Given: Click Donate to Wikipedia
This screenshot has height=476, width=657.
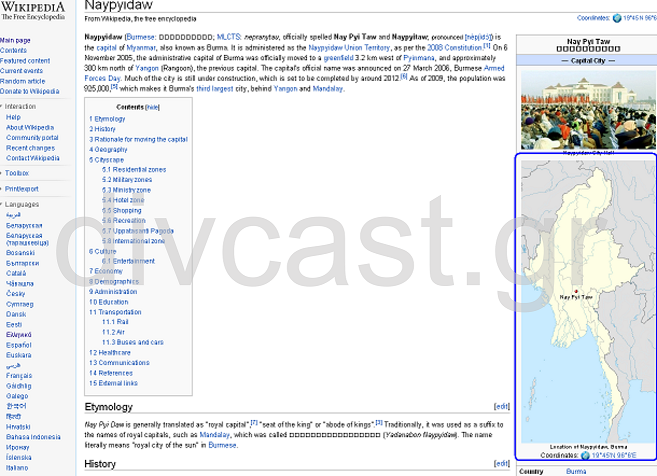Looking at the screenshot, I should click(x=29, y=91).
